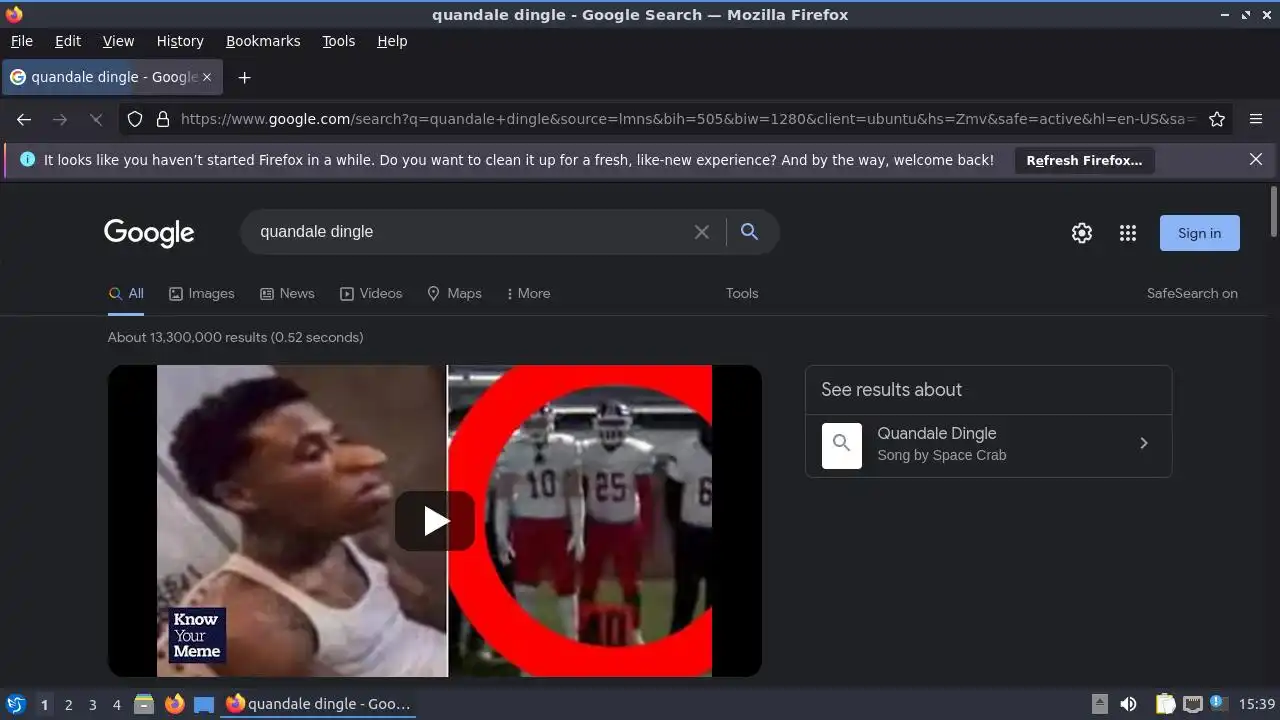Open clipboard manager tray icon

[1165, 704]
